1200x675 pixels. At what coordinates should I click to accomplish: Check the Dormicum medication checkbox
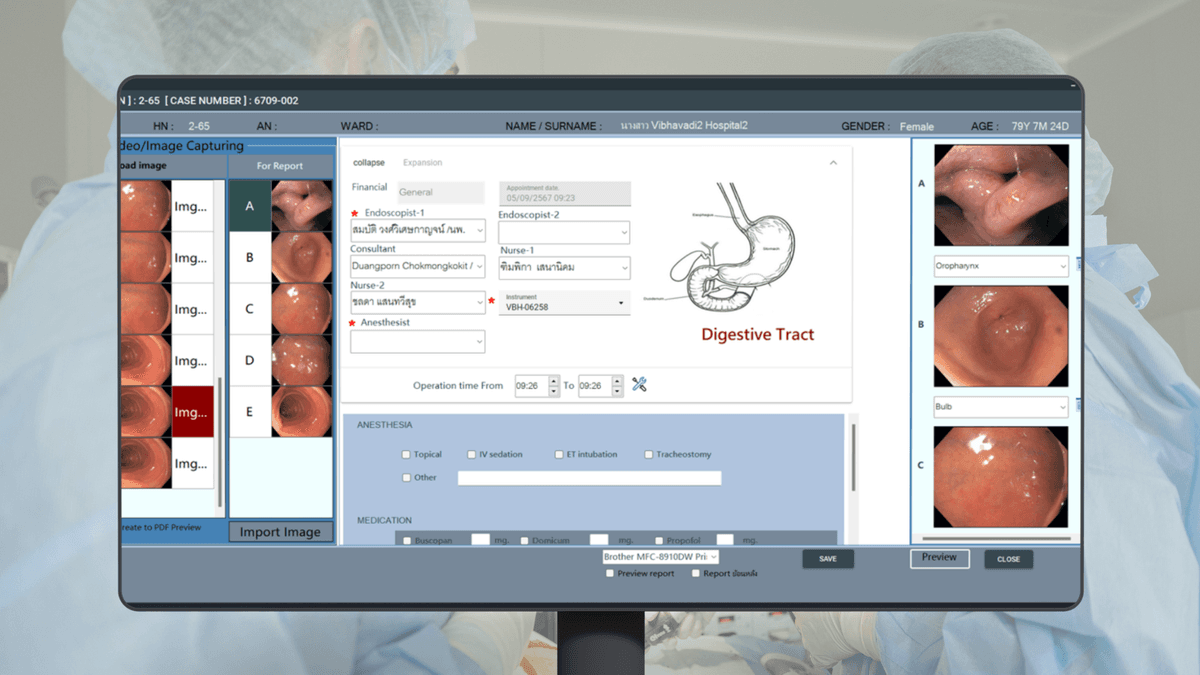[524, 540]
